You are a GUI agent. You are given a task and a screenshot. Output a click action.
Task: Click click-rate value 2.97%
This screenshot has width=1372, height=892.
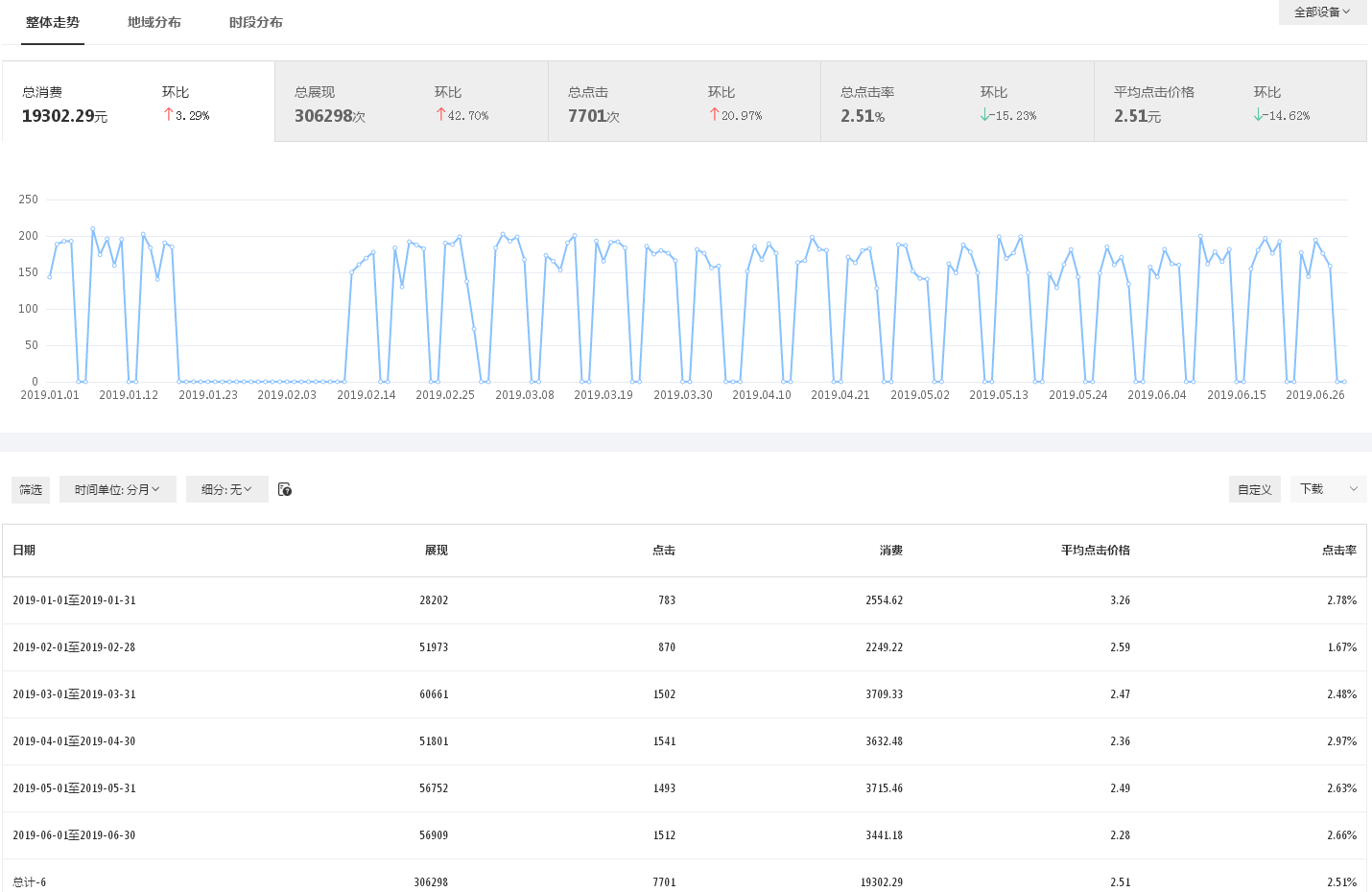(1342, 741)
